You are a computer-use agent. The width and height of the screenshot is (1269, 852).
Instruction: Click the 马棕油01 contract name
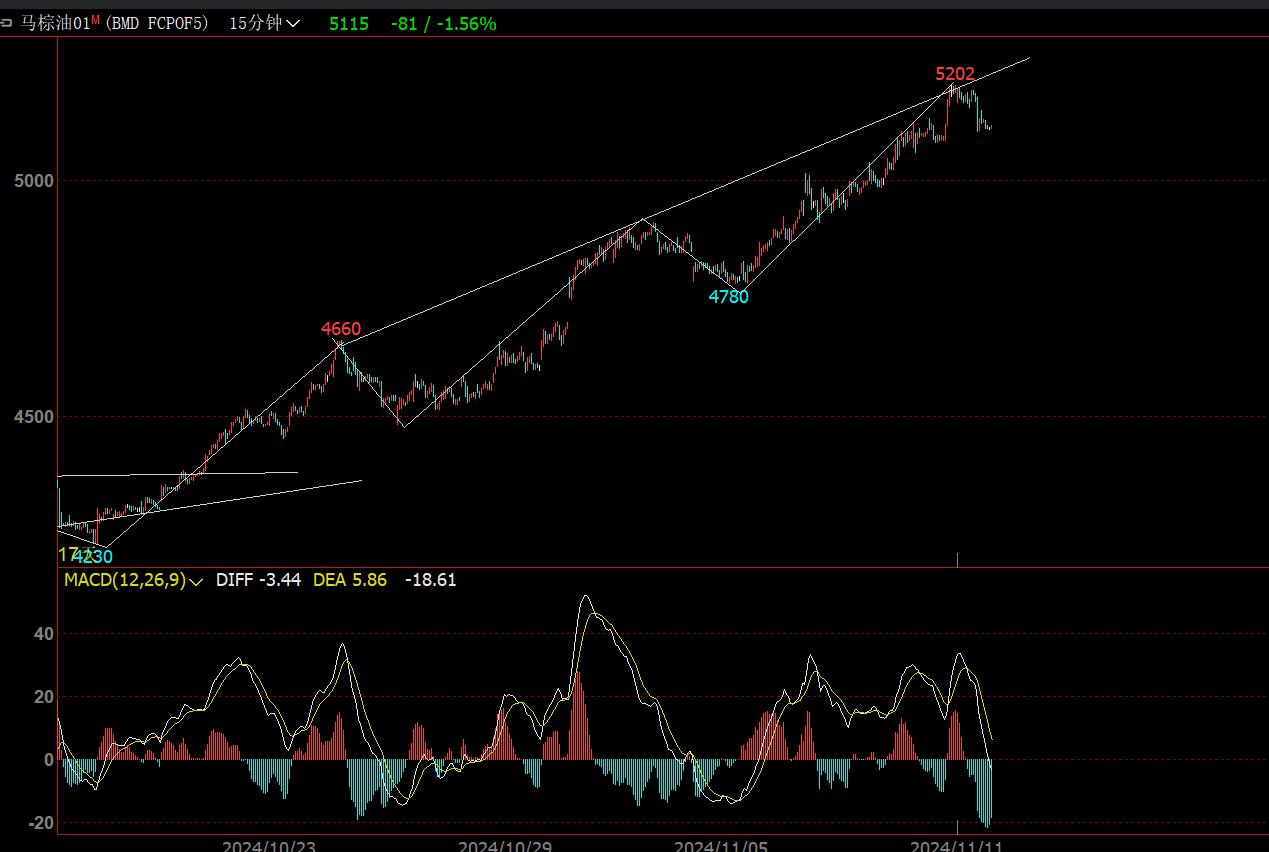55,23
